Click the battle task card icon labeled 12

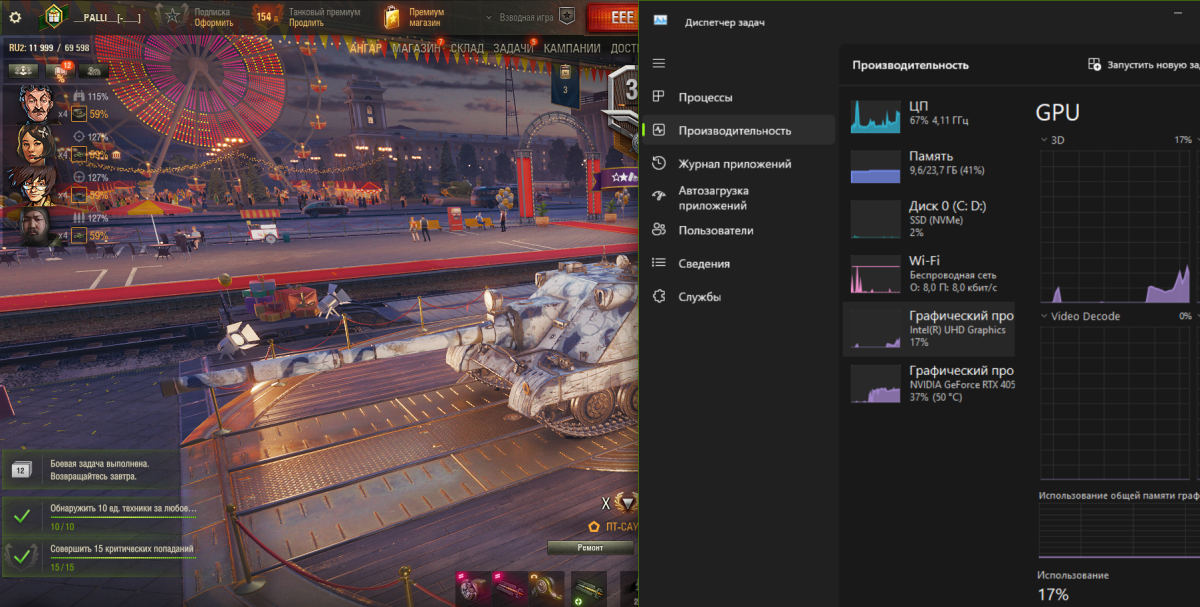(21, 469)
